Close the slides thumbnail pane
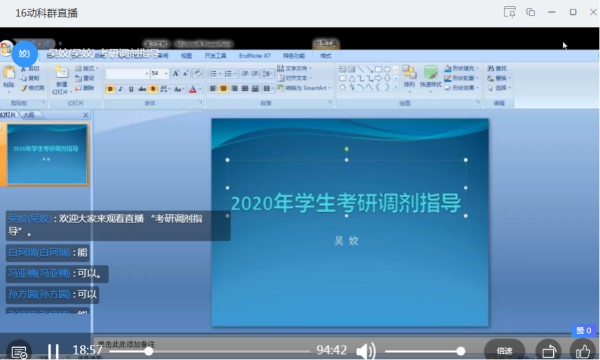This screenshot has width=600, height=360. 86,115
